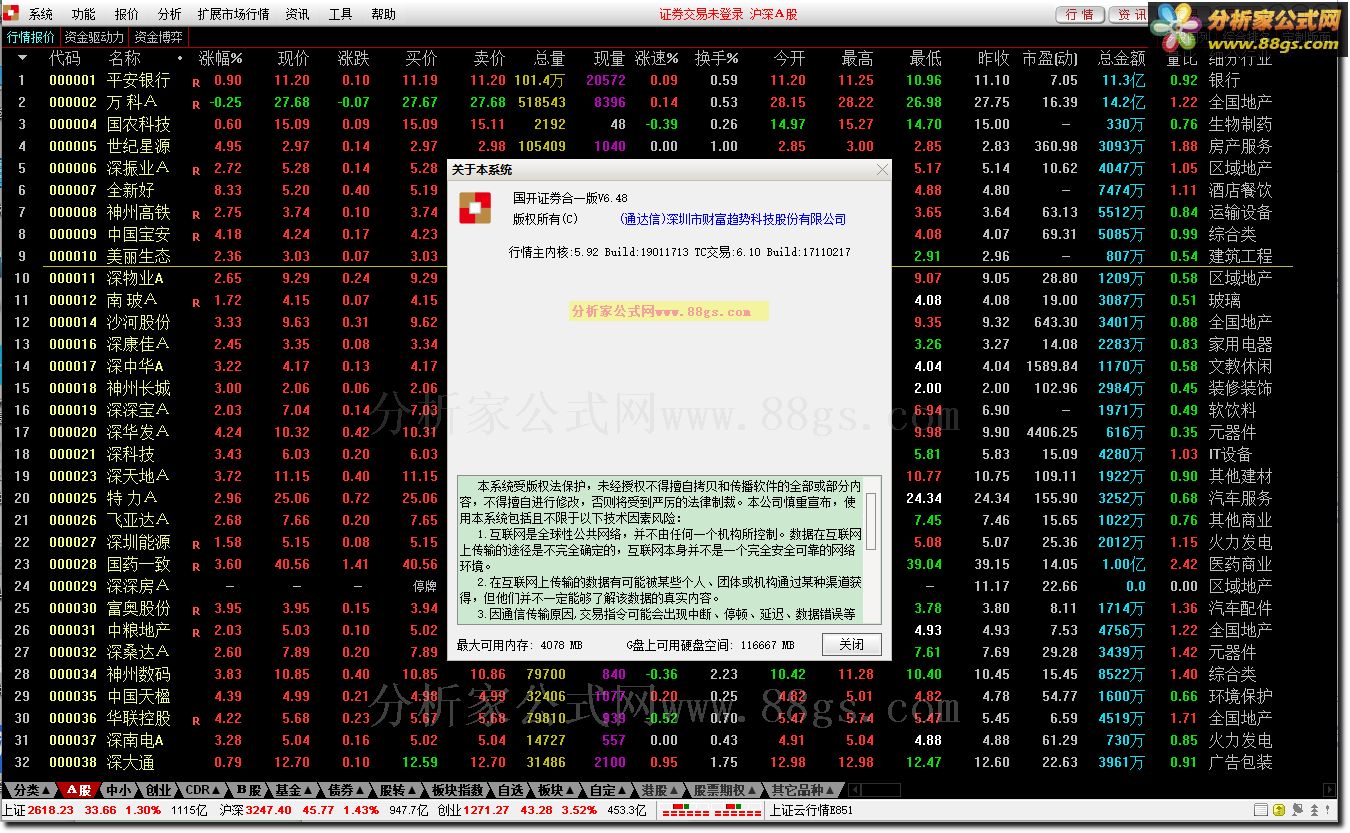
Task: Click the R marker beside 中国宝安
Action: coord(196,237)
